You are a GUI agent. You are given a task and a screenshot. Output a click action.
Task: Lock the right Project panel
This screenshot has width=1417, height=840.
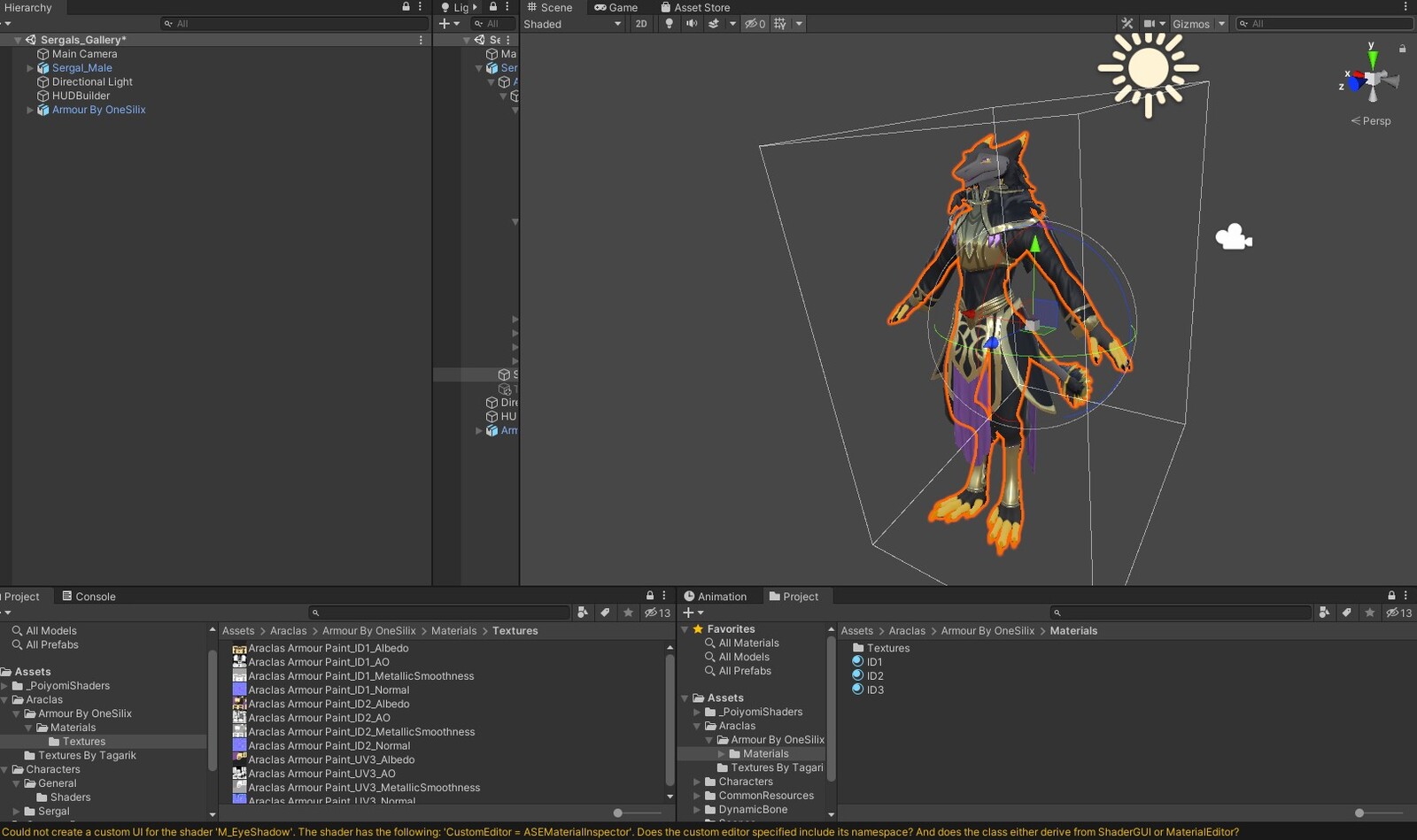point(1391,596)
